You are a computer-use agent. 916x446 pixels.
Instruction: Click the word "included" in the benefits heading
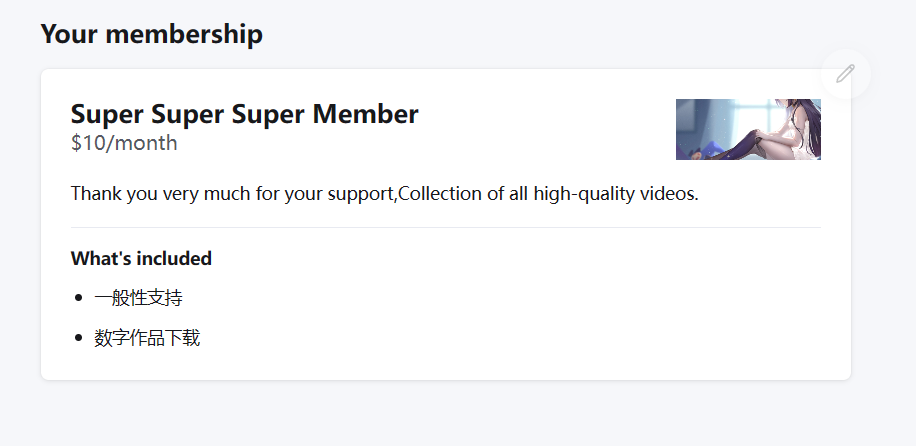174,259
